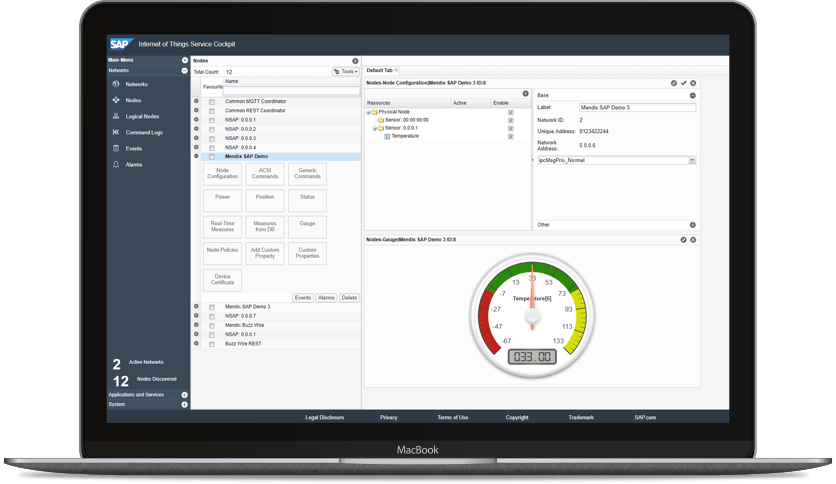The width and height of the screenshot is (836, 484).
Task: Click the gauge digital readout 033.00
Action: click(x=532, y=357)
